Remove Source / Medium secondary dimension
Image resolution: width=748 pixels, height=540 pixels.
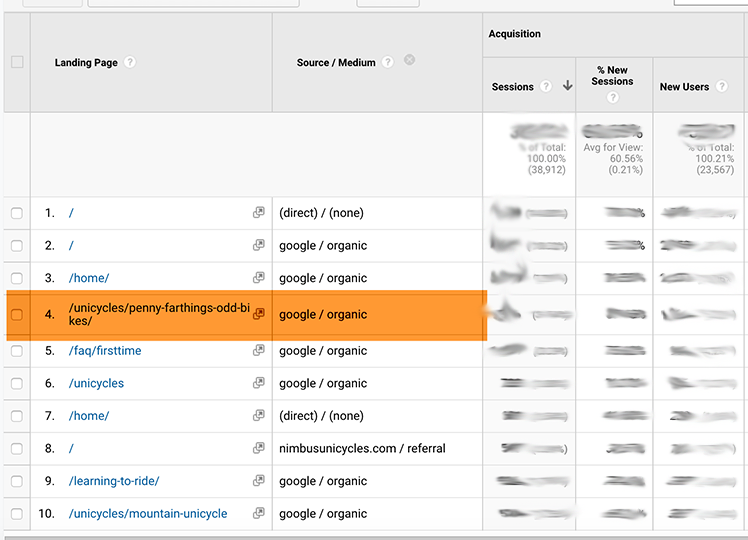point(410,62)
